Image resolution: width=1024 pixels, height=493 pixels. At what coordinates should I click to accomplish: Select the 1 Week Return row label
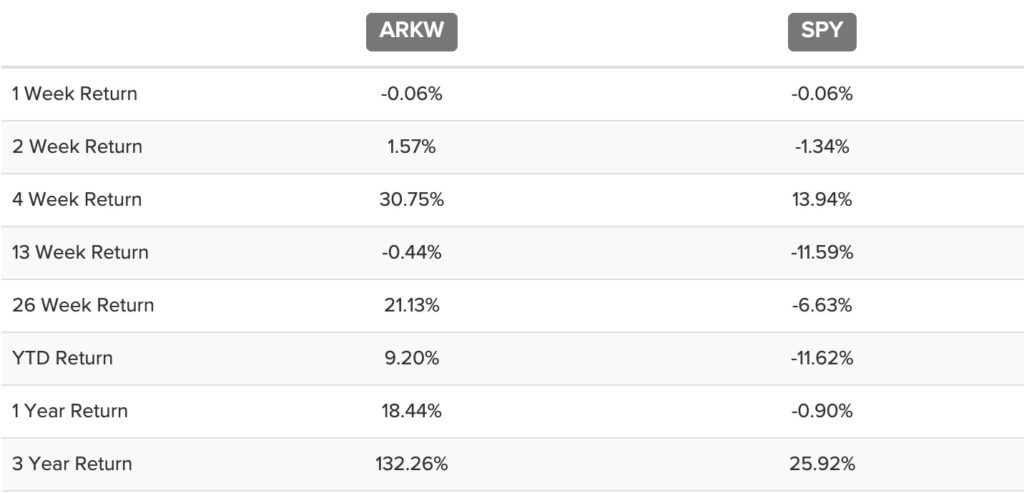pyautogui.click(x=75, y=94)
